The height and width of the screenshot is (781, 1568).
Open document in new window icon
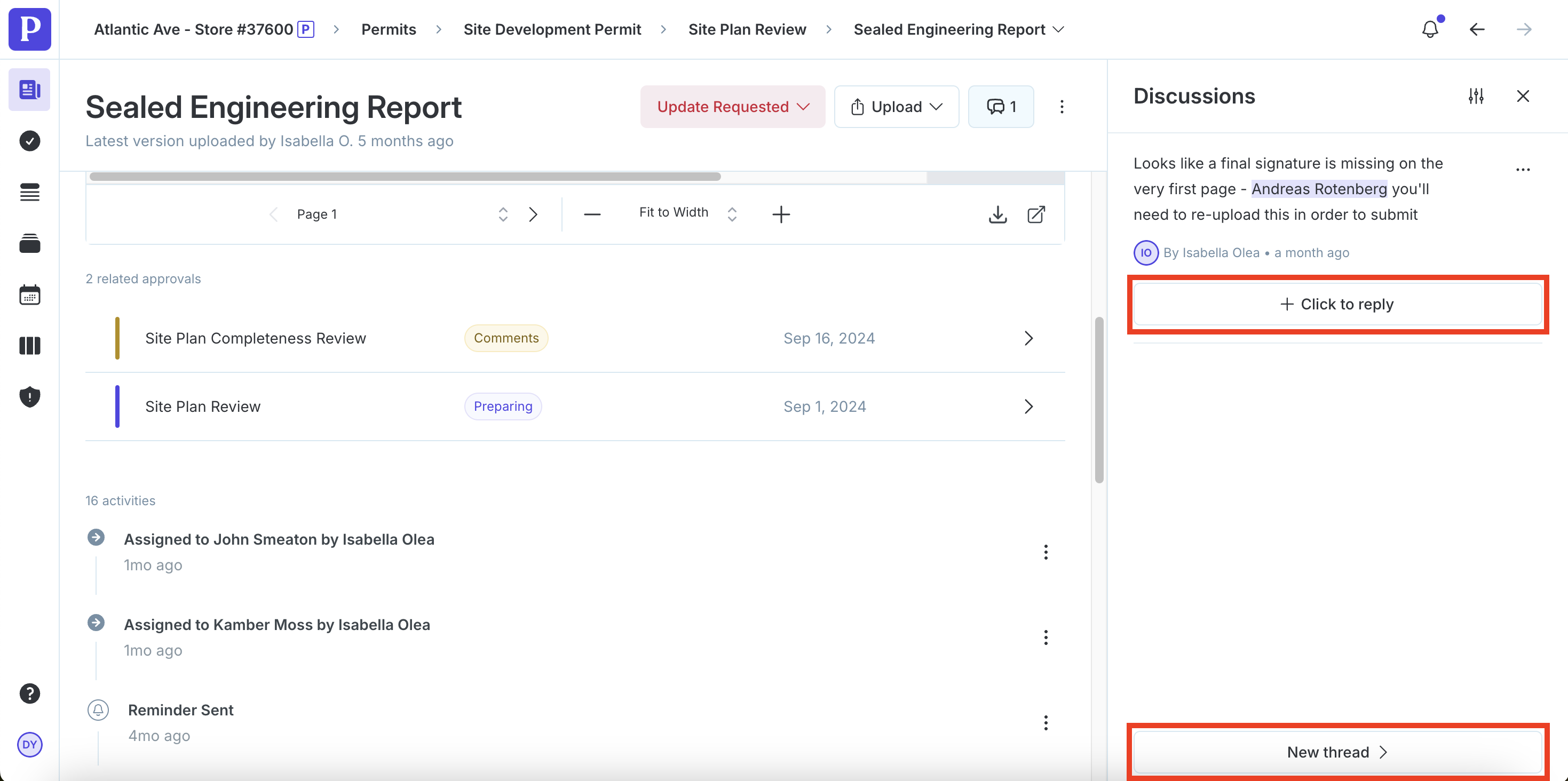1036,214
